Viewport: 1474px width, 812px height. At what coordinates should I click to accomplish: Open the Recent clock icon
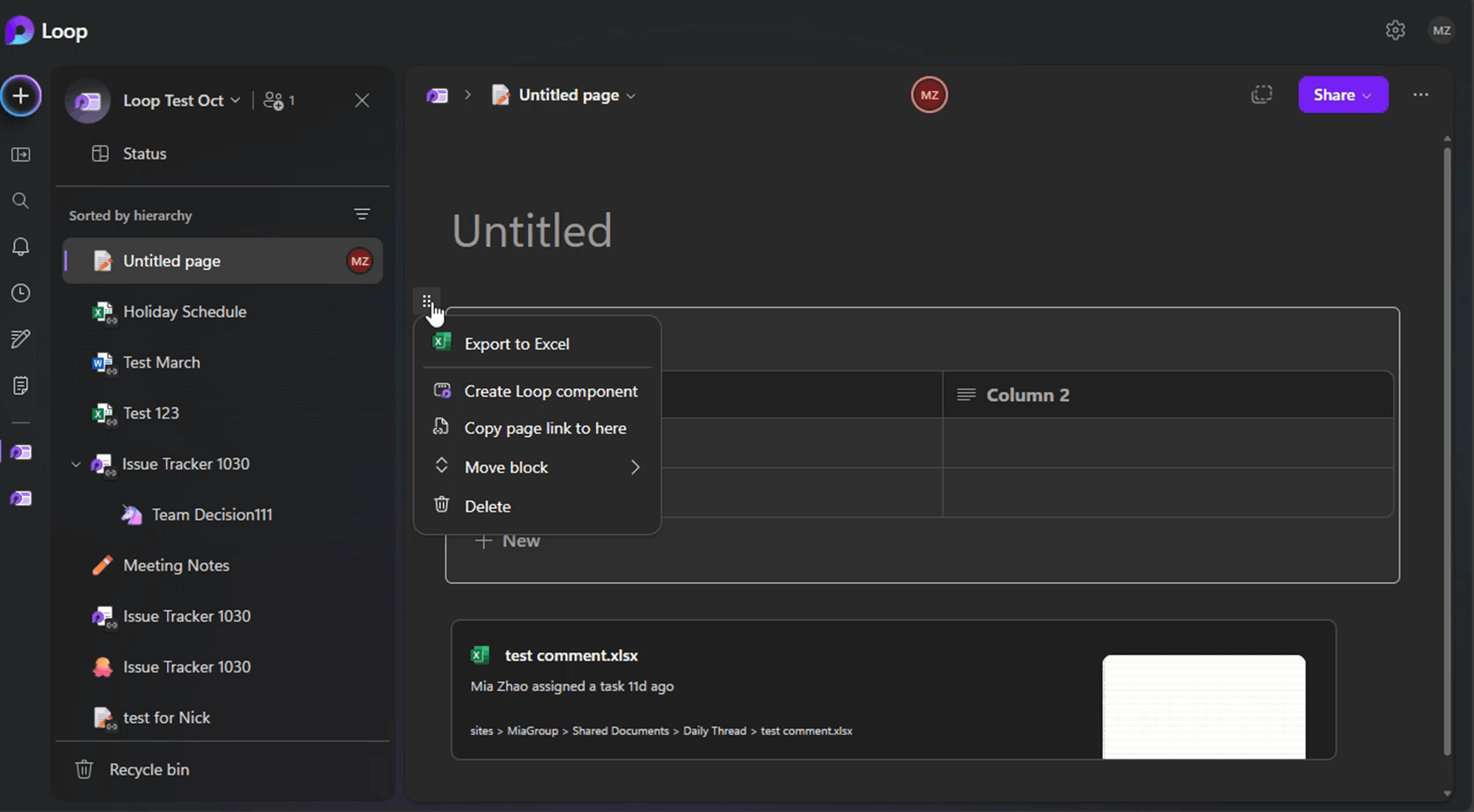coord(21,293)
